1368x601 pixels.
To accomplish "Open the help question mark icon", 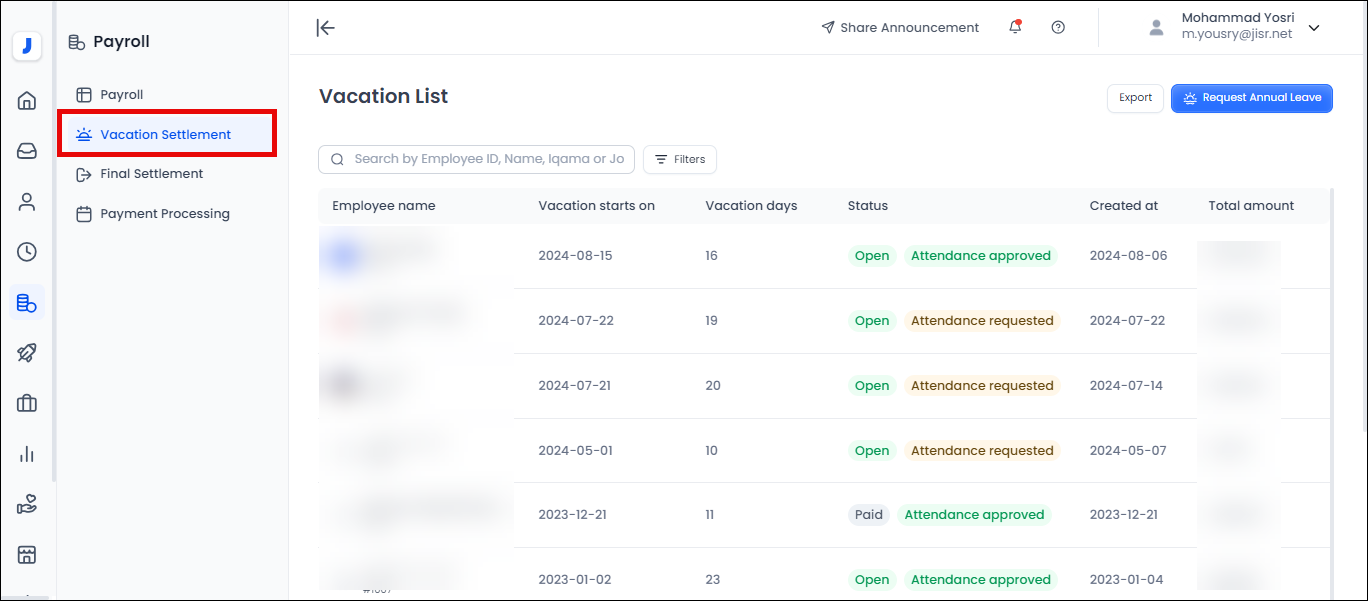I will click(x=1058, y=27).
